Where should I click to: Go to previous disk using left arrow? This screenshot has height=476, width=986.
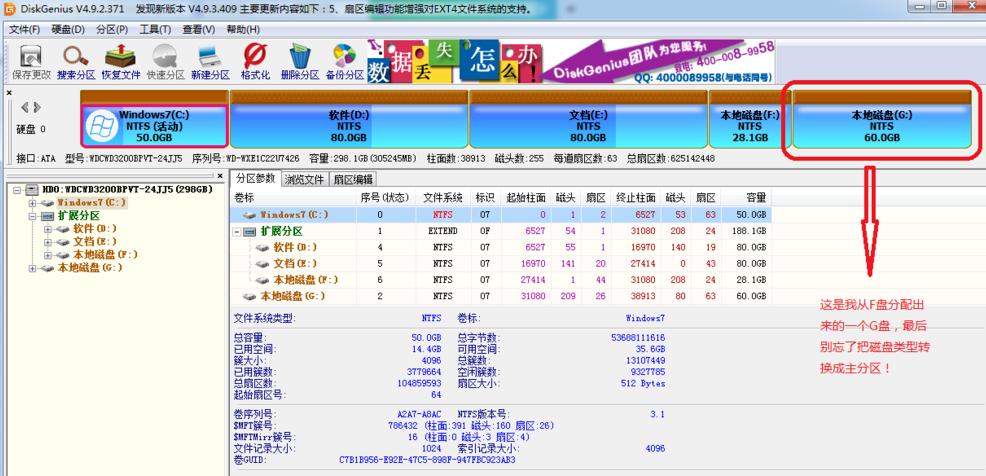(x=26, y=107)
